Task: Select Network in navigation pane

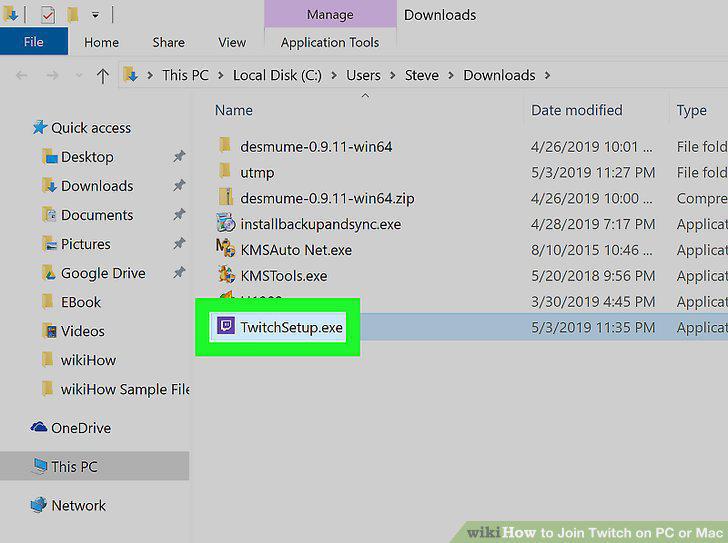Action: (78, 505)
